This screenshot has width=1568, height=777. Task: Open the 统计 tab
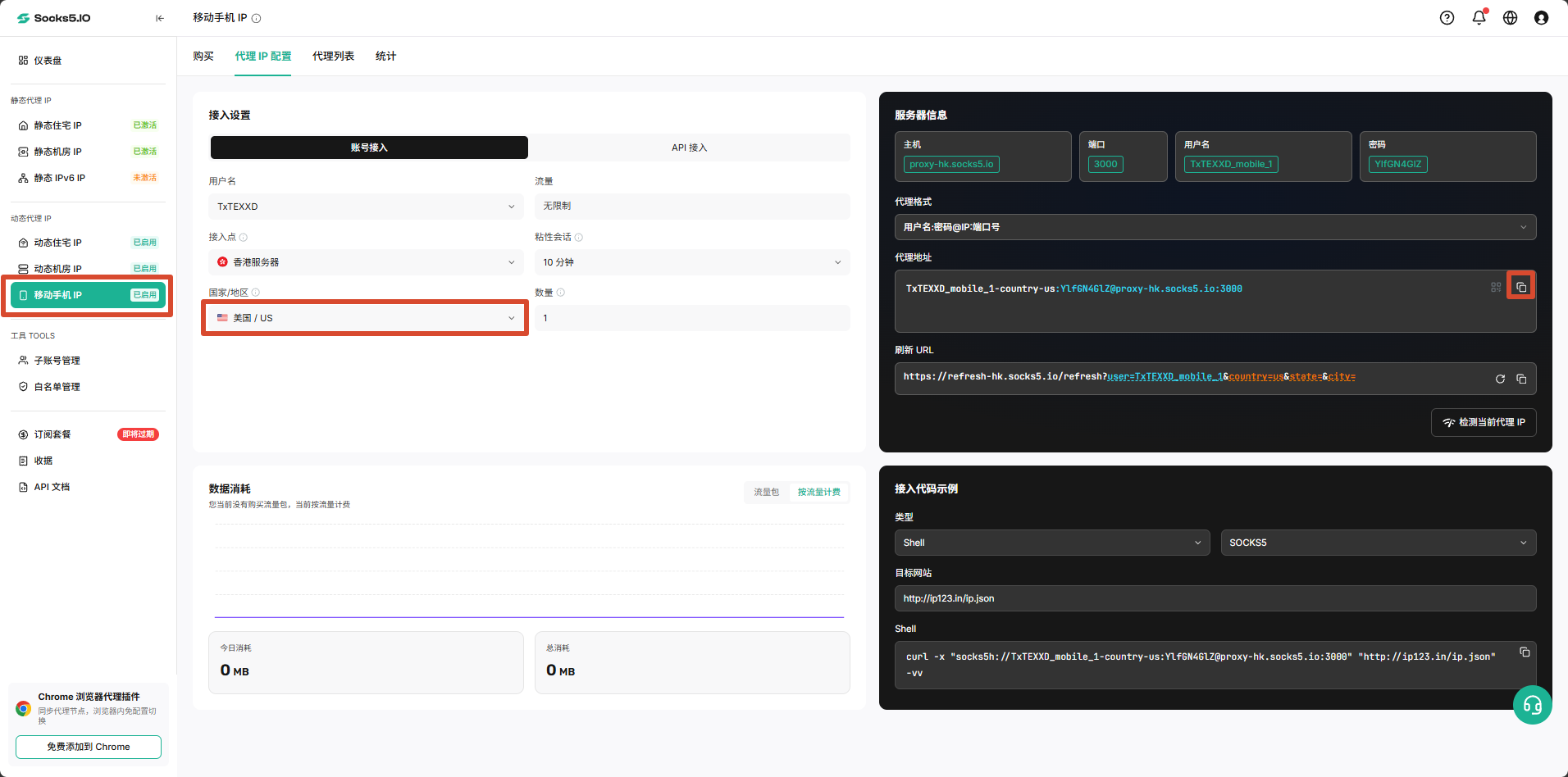click(385, 56)
